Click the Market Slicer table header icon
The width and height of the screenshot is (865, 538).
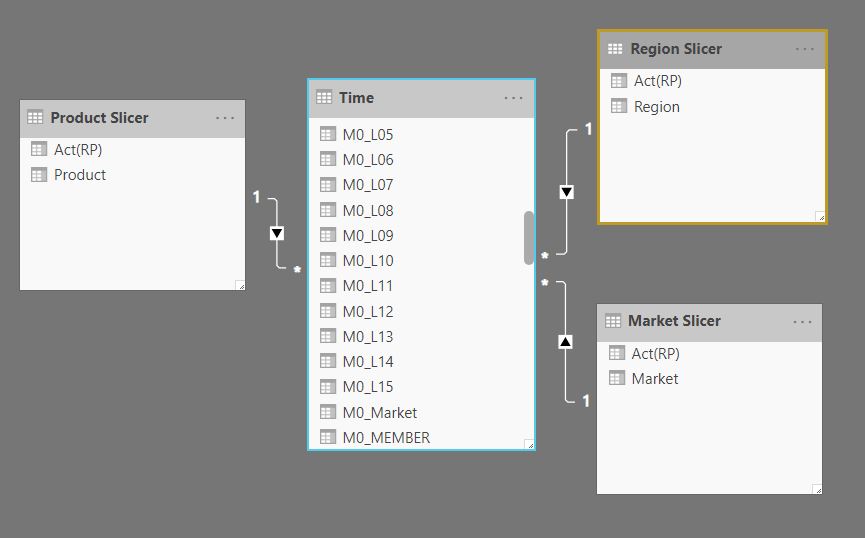(613, 321)
